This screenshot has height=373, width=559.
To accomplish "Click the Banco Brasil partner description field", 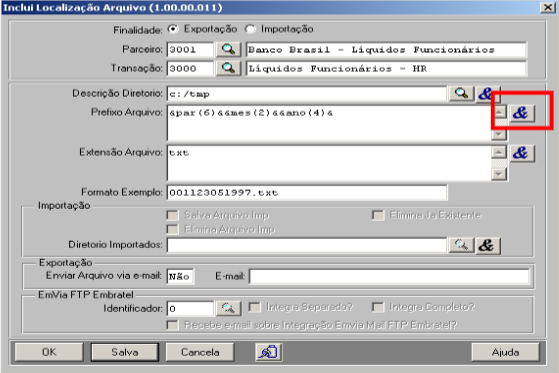I will pyautogui.click(x=386, y=50).
